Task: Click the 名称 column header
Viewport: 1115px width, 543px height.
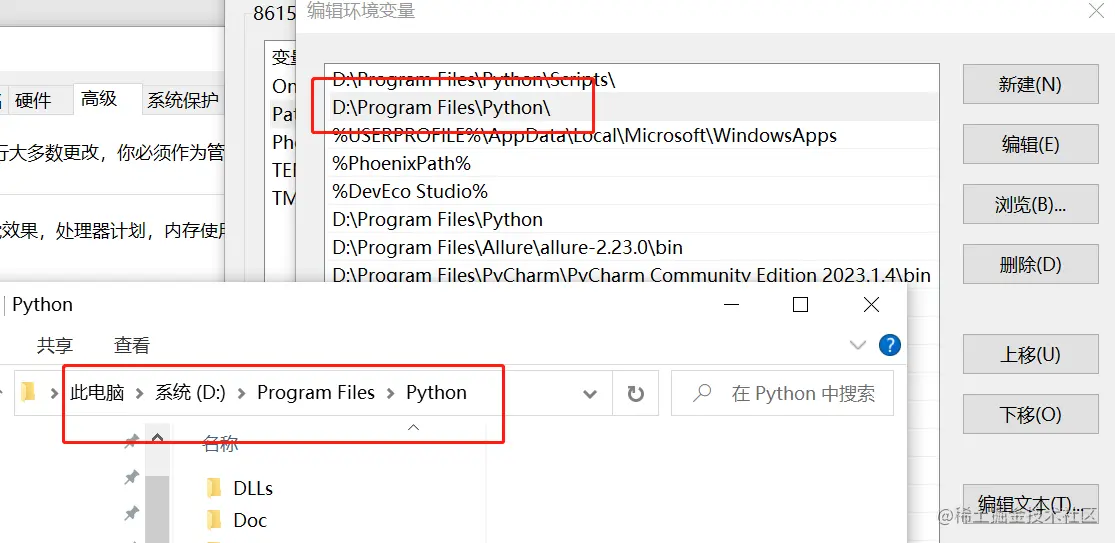Action: pyautogui.click(x=220, y=445)
